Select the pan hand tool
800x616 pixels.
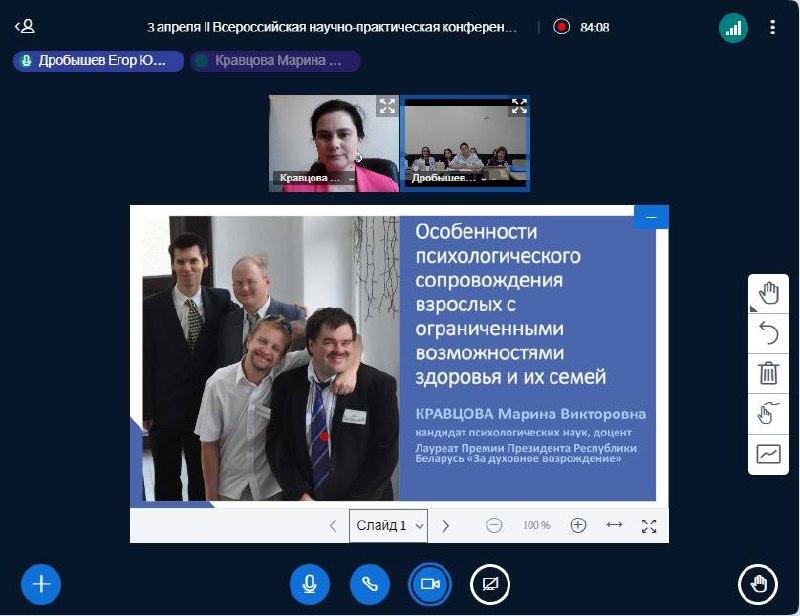[x=768, y=294]
